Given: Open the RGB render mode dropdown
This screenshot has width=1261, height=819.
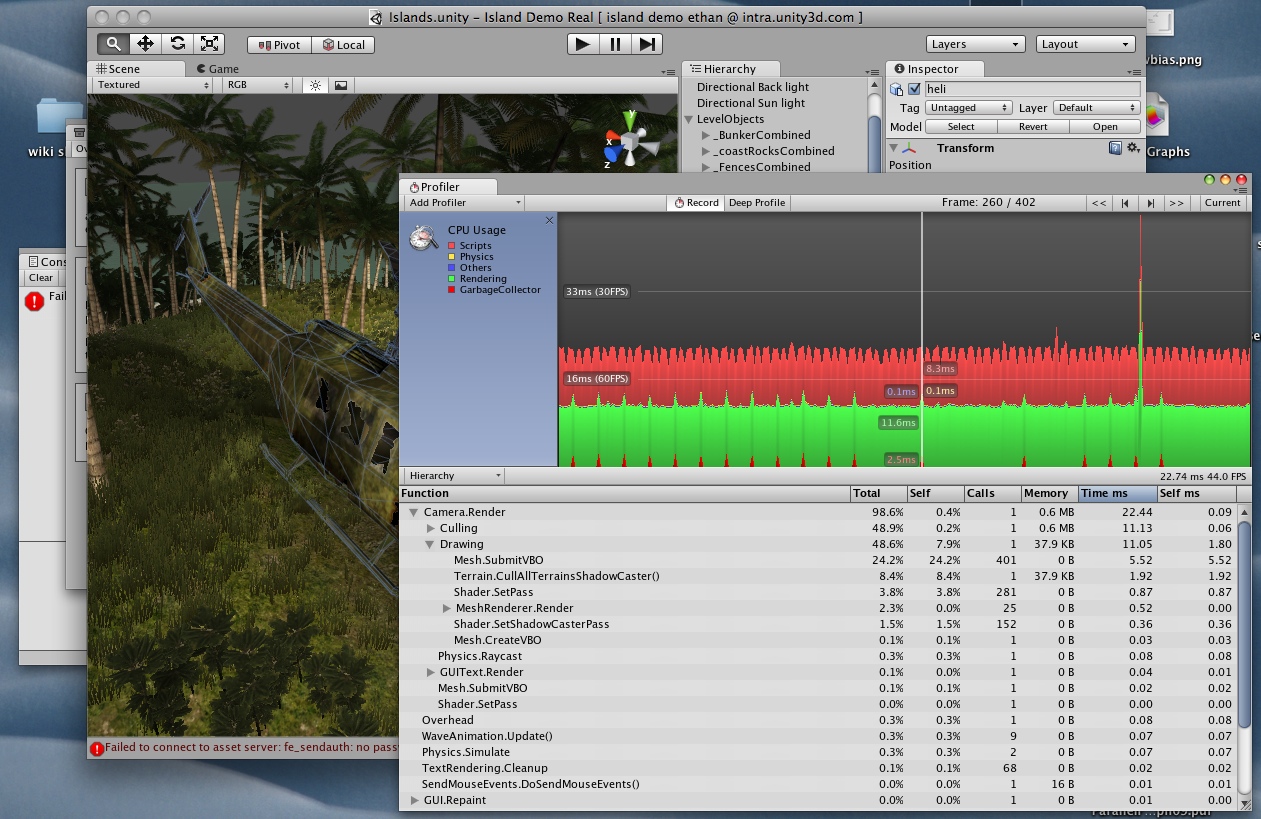Looking at the screenshot, I should [x=258, y=85].
